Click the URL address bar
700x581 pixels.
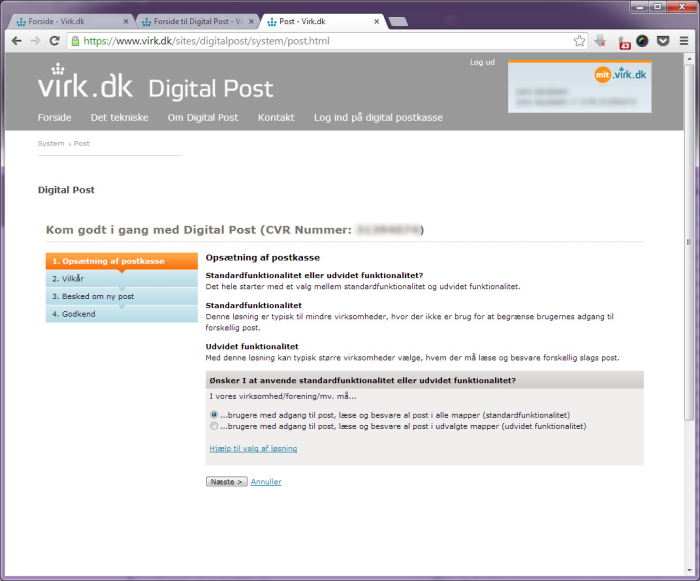(326, 41)
